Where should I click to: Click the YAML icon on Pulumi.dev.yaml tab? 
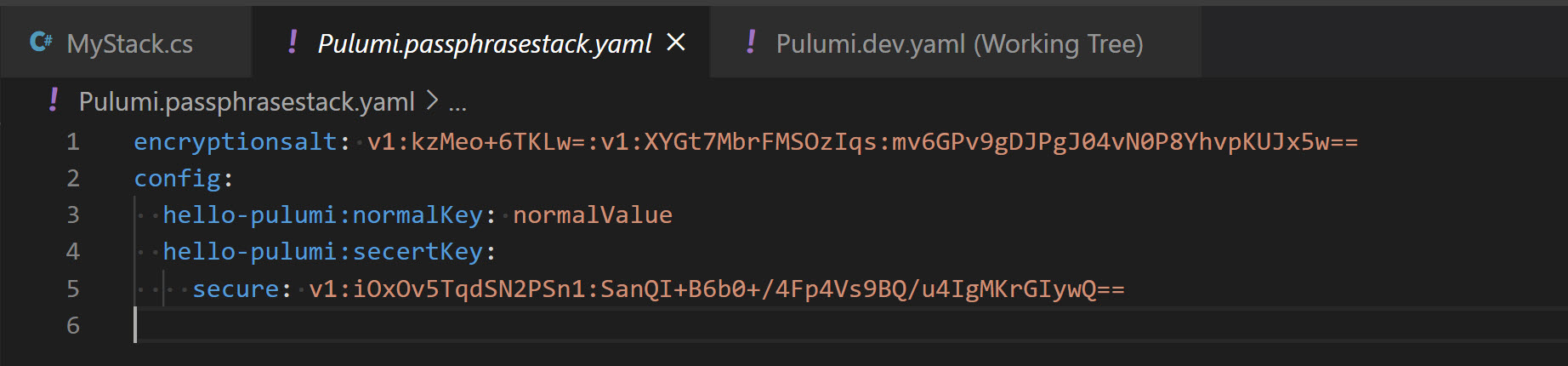click(751, 42)
